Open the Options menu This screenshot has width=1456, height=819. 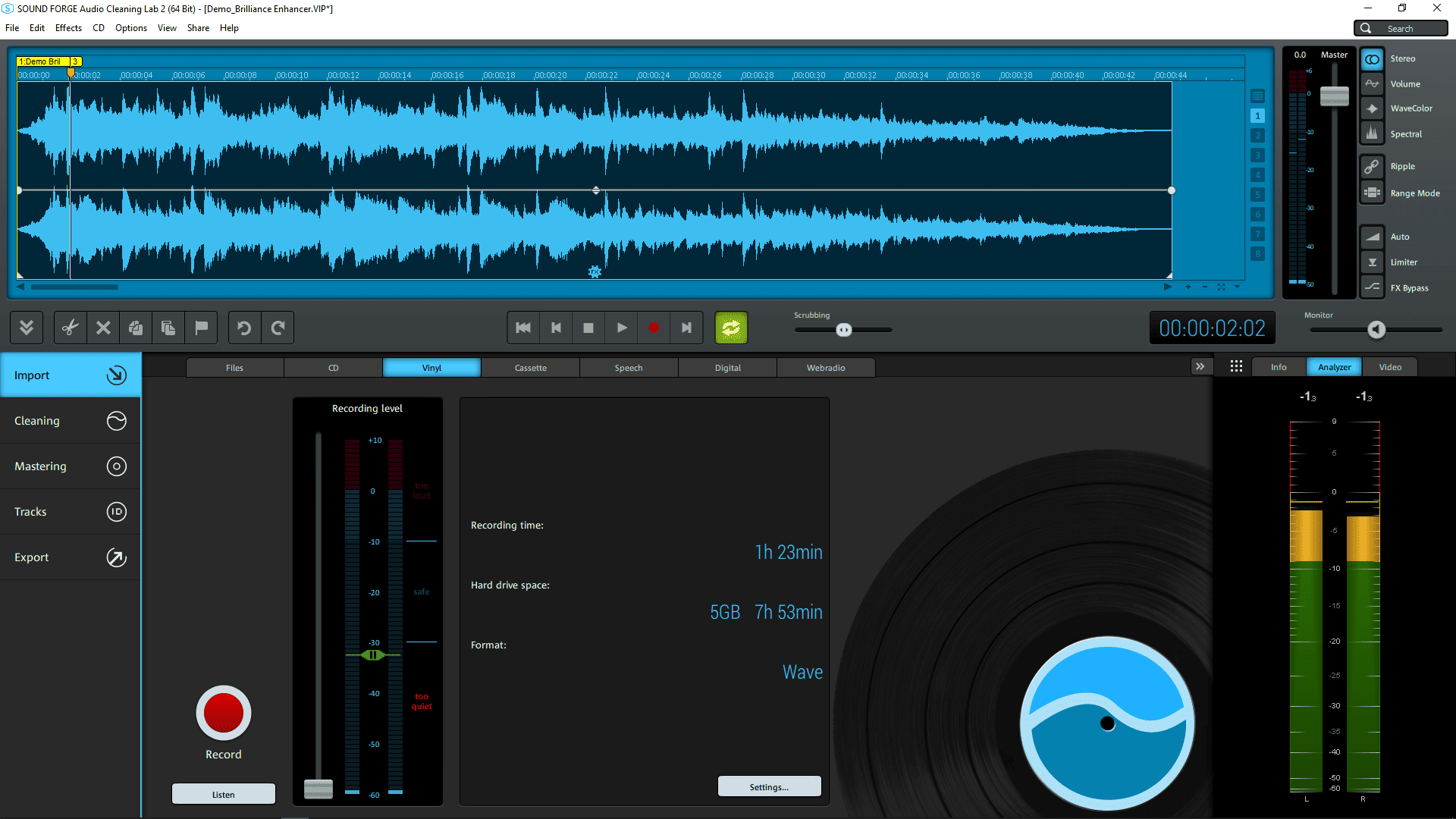[131, 28]
